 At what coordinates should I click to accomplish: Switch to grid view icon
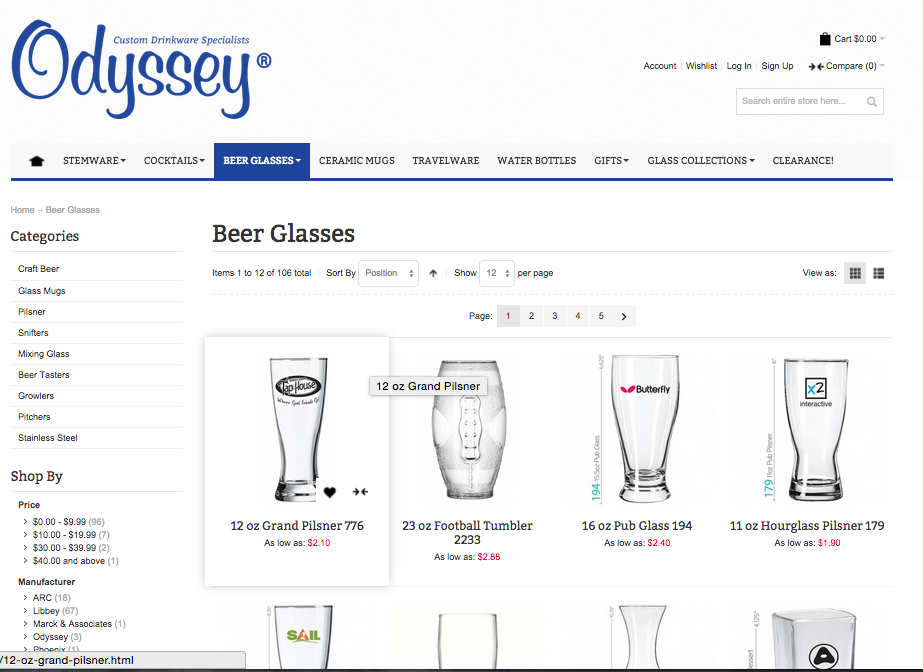(855, 273)
